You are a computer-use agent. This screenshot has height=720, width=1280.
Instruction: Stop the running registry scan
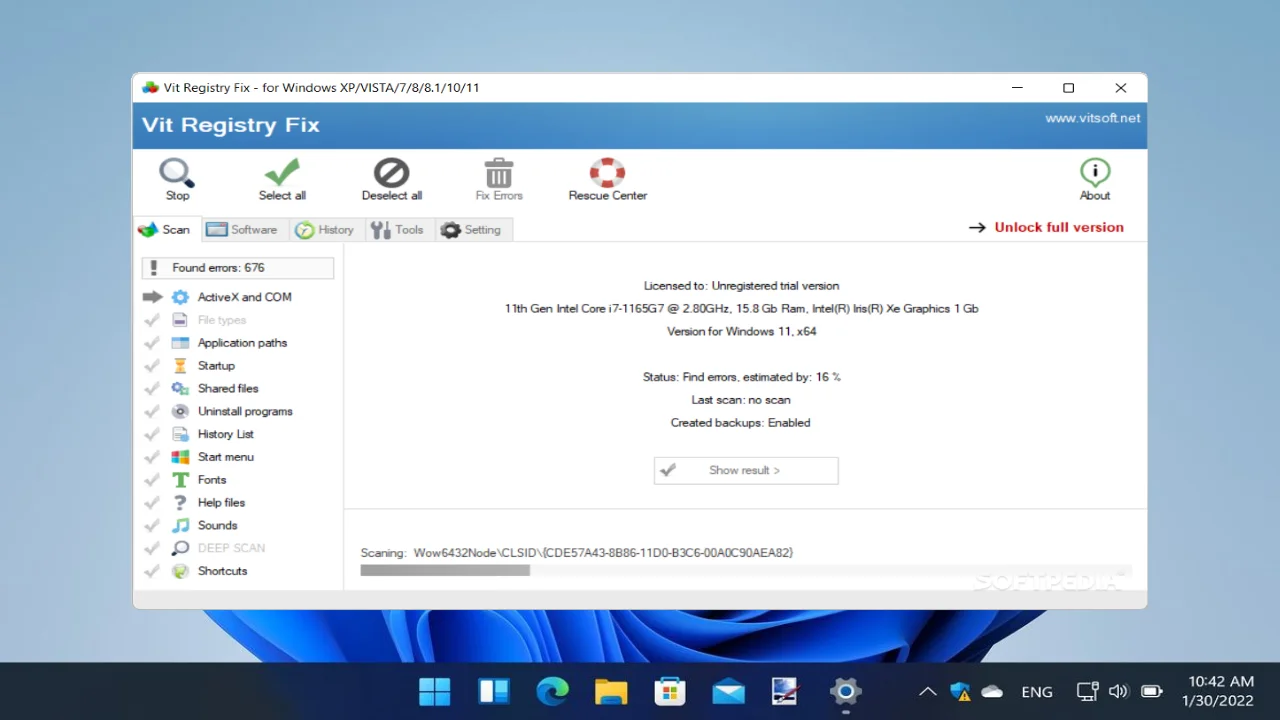(x=177, y=179)
